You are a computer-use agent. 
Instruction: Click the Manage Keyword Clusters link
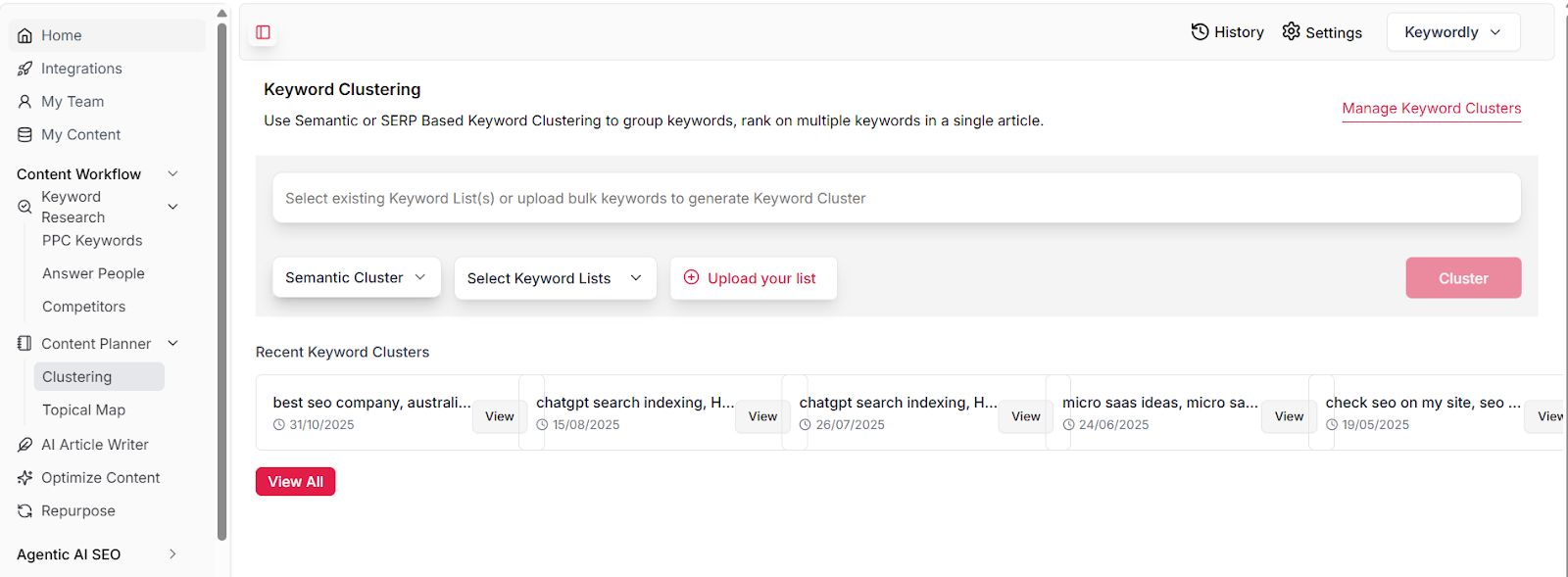(x=1431, y=109)
